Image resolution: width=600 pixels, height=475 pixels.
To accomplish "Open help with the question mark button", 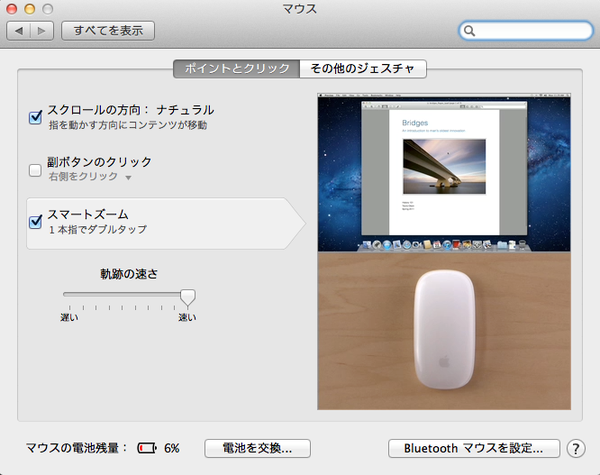I will point(576,448).
